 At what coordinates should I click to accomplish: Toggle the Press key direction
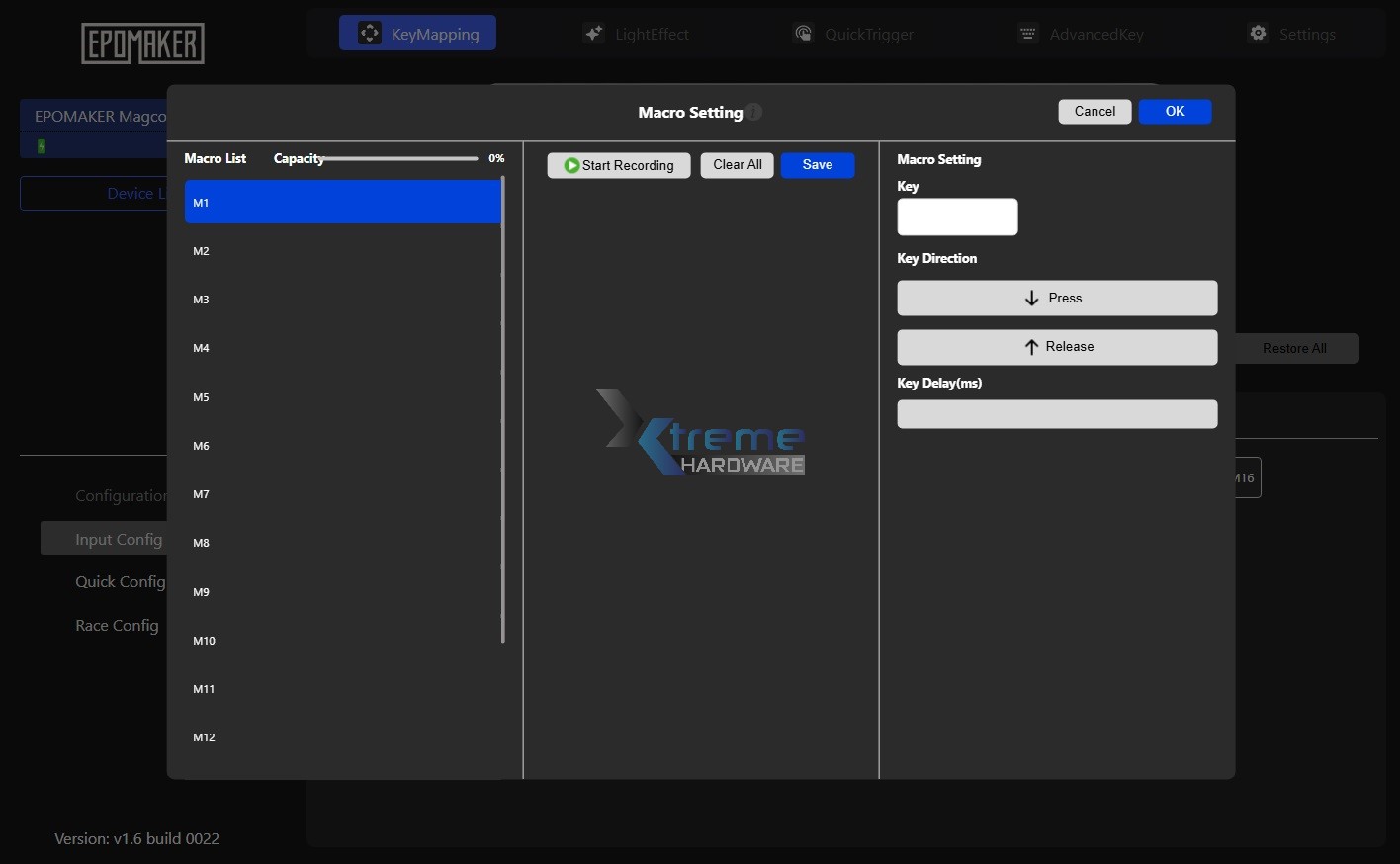click(1056, 298)
